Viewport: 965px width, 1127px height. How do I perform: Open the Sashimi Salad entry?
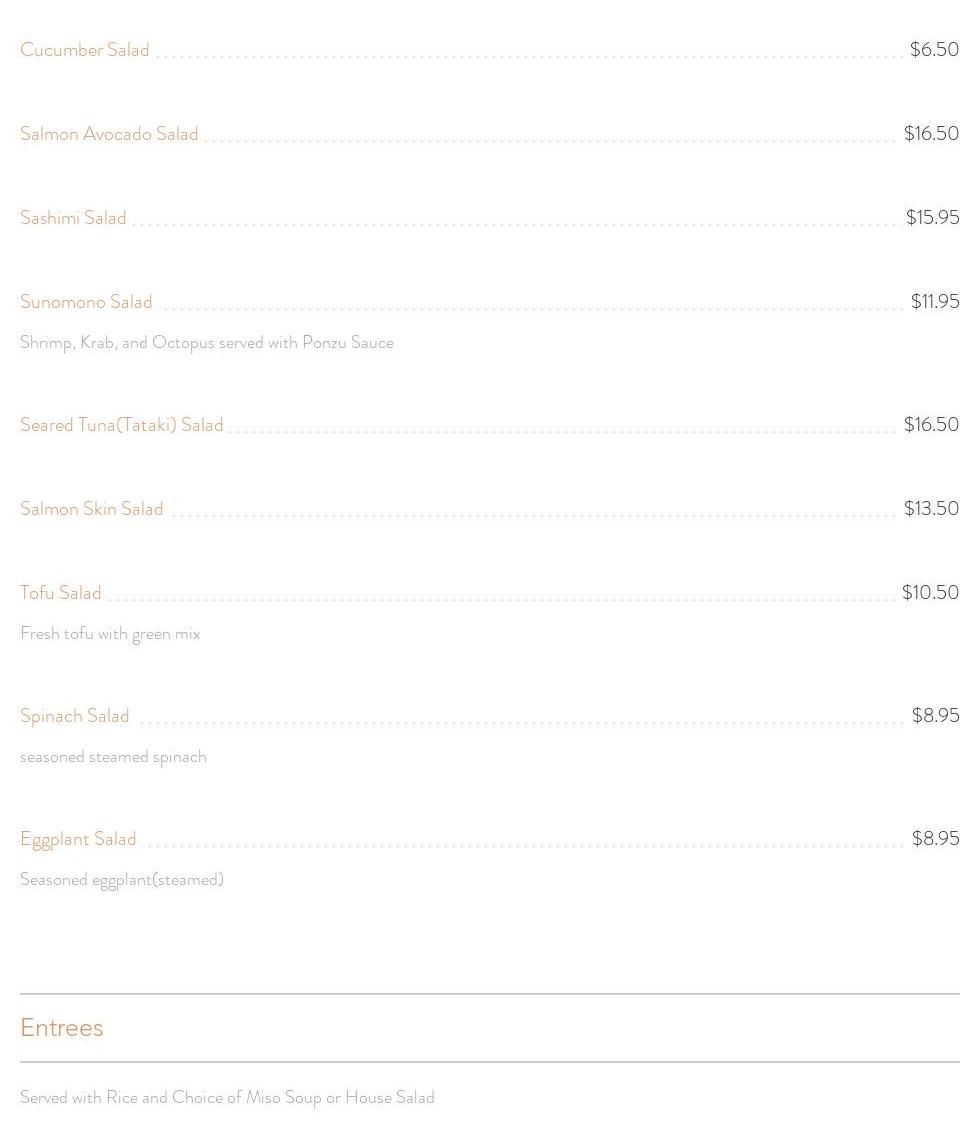[x=73, y=218]
